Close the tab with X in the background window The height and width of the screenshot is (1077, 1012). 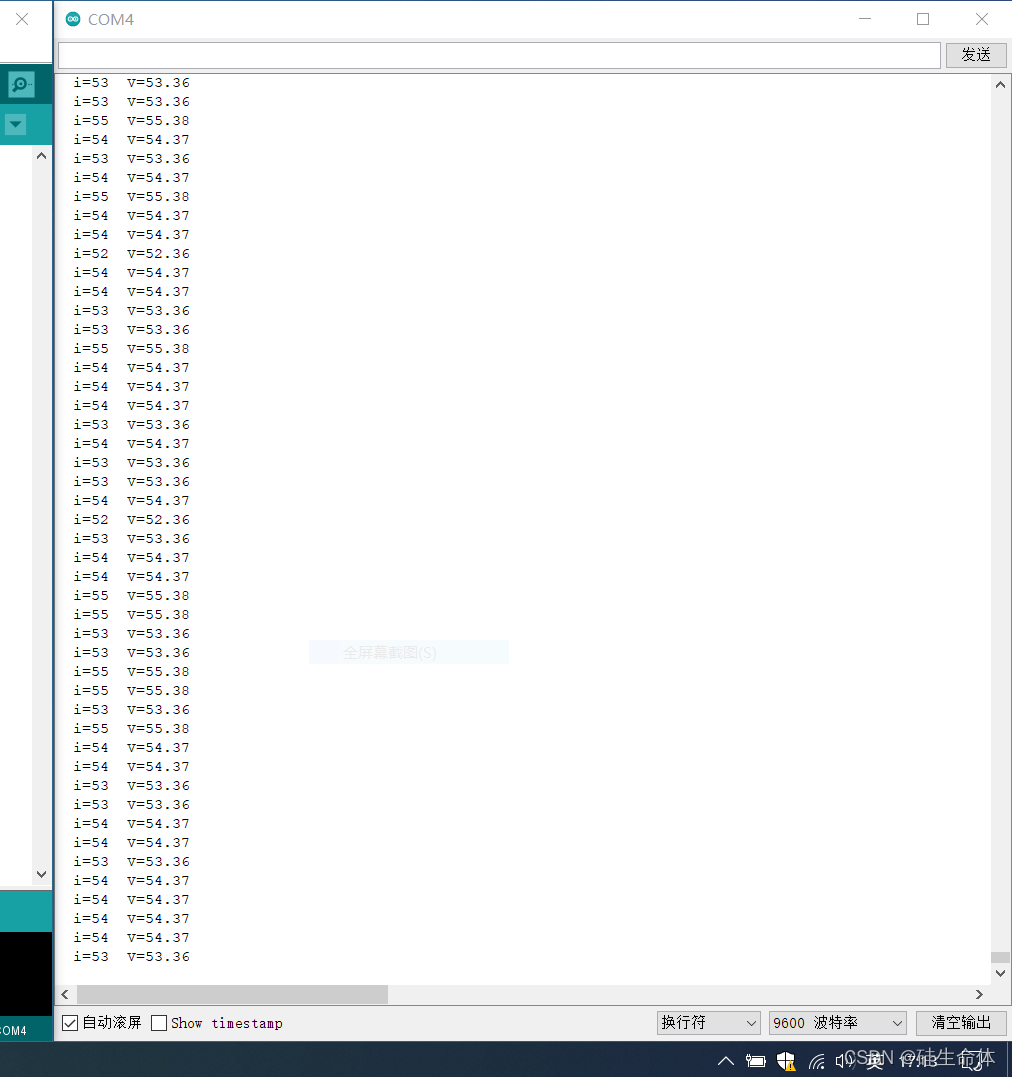pos(22,19)
